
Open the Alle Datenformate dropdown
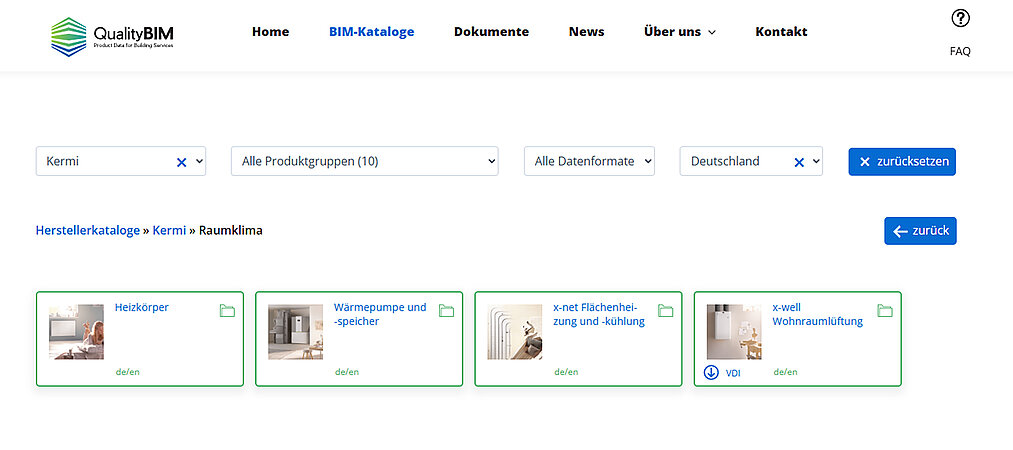[589, 161]
